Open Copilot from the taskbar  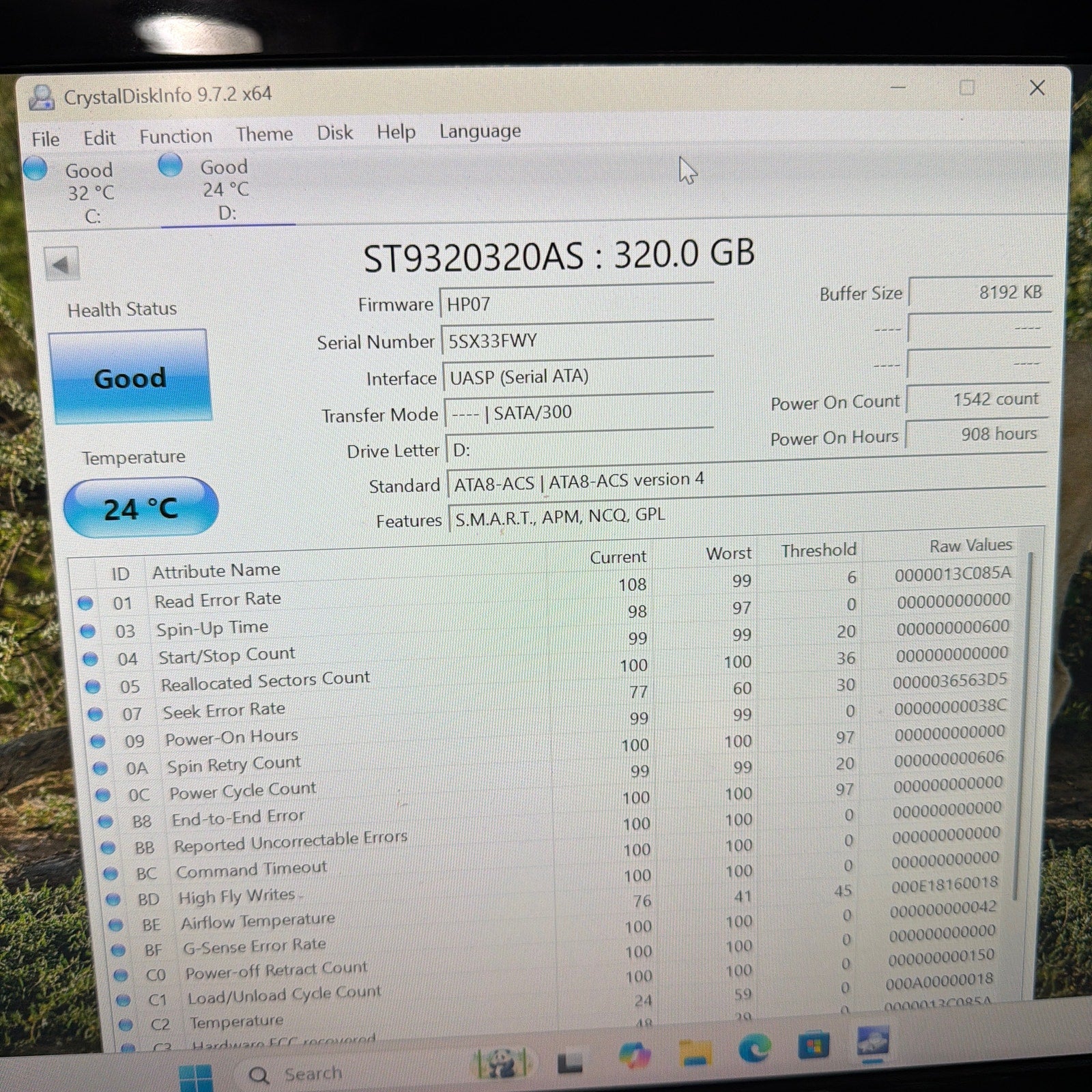click(635, 1056)
